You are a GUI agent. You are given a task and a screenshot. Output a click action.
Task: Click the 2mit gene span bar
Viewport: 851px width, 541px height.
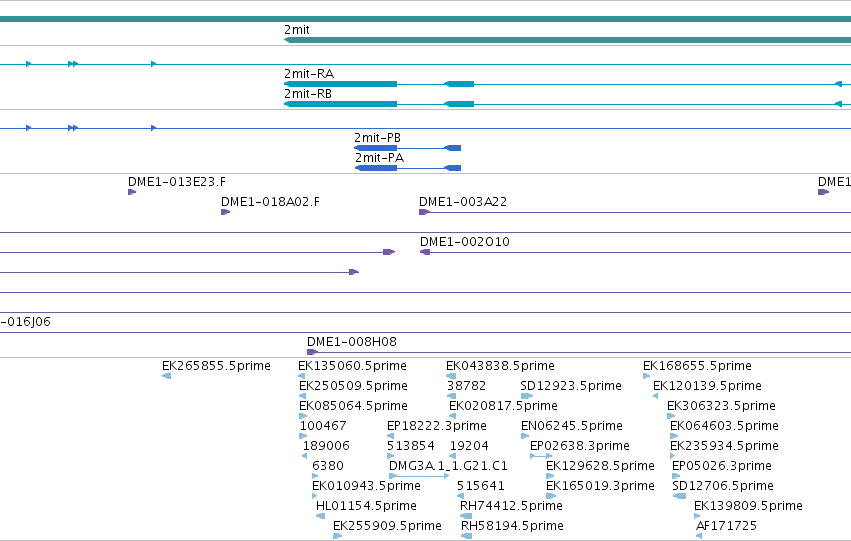[567, 40]
